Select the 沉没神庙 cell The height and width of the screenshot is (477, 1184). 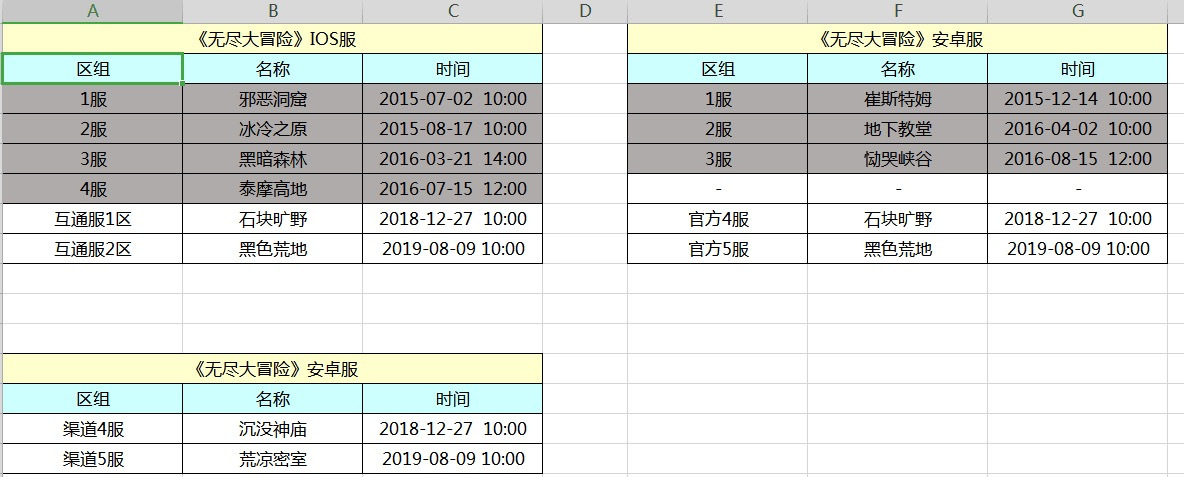click(273, 429)
